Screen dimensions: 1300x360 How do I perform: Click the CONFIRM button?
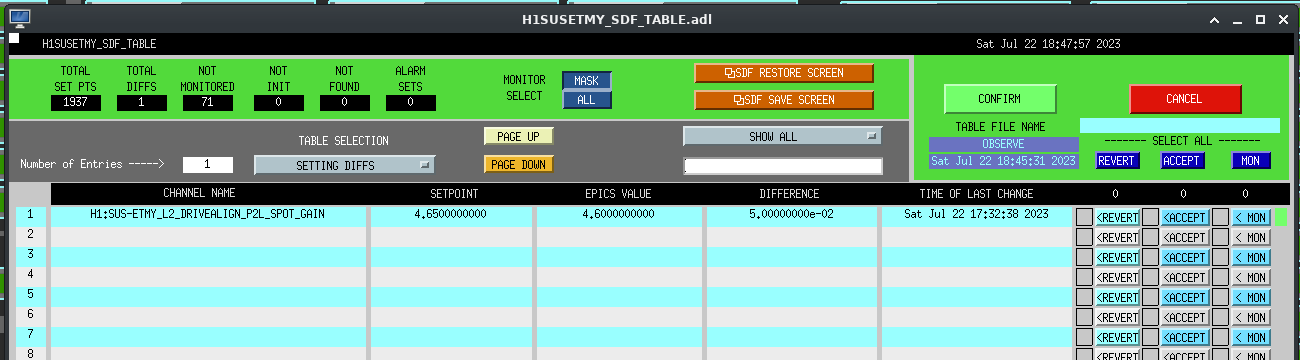[x=1000, y=99]
